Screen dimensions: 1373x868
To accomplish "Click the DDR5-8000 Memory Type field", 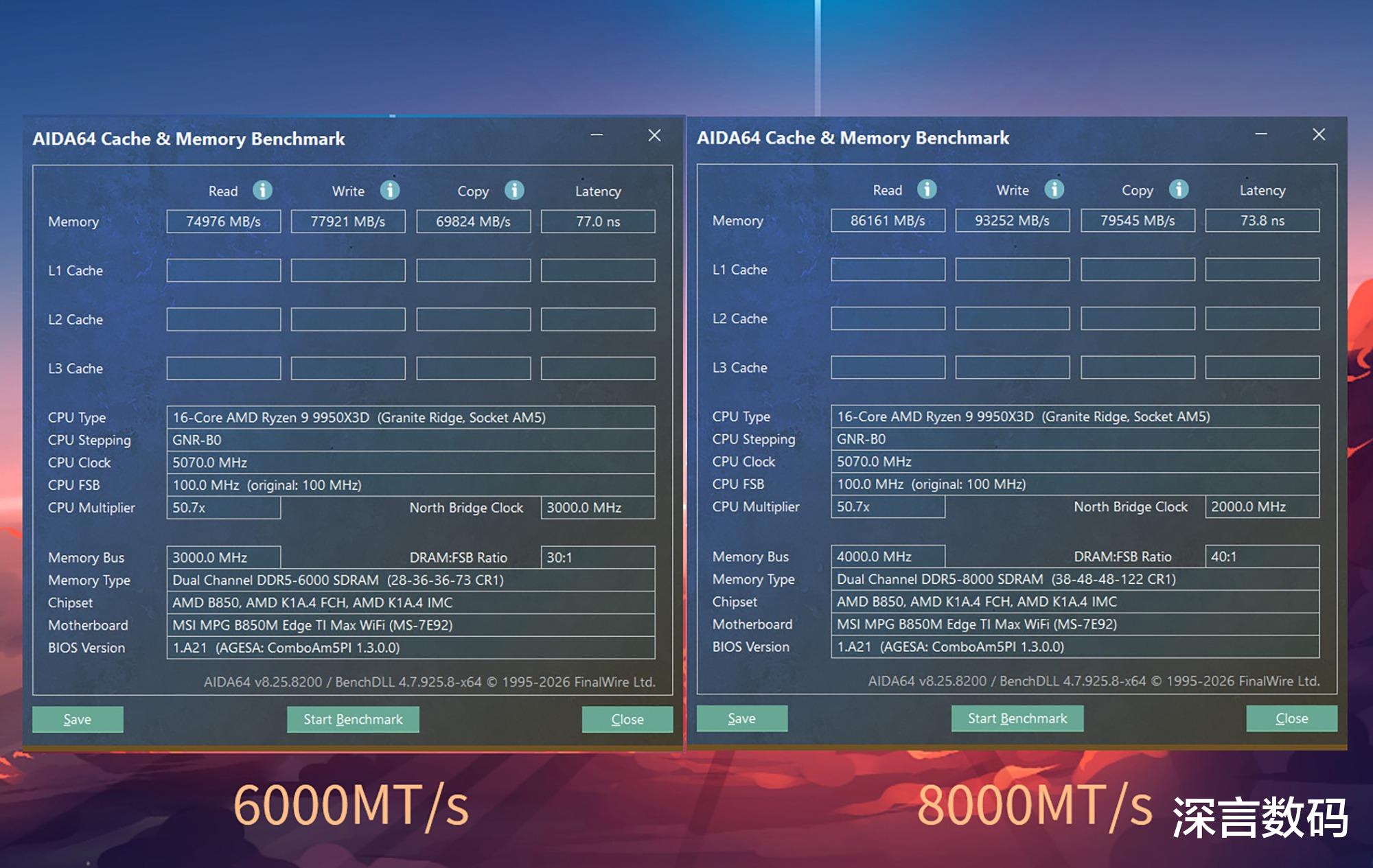I will click(x=1074, y=579).
